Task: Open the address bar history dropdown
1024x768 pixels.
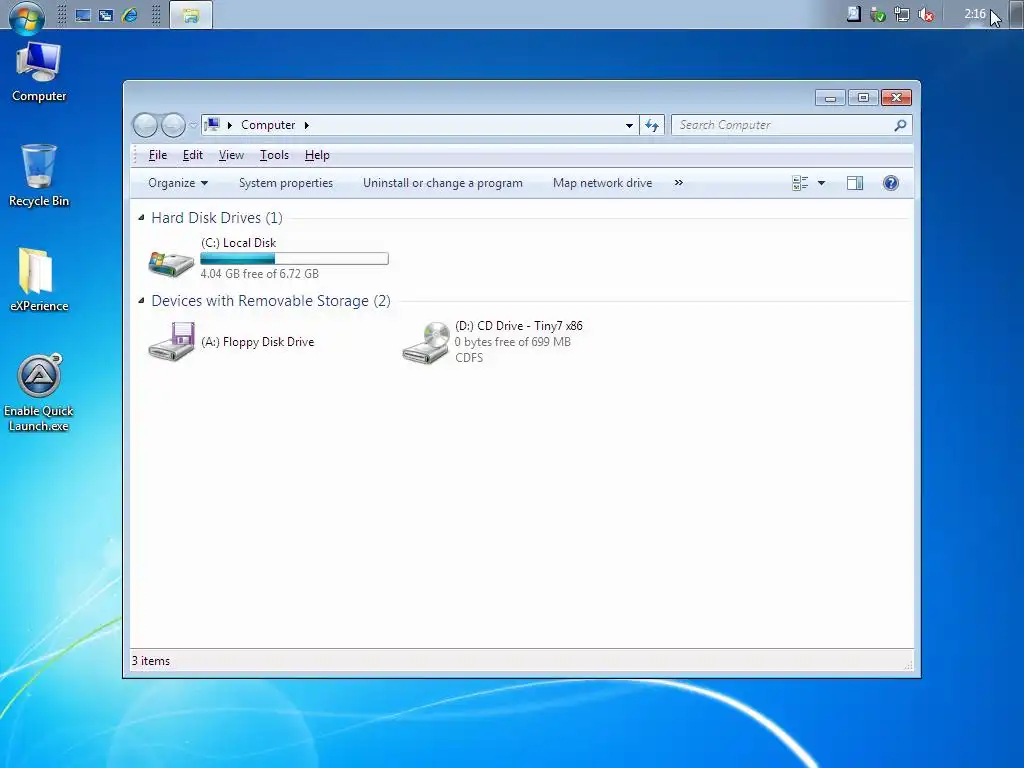Action: pos(629,125)
